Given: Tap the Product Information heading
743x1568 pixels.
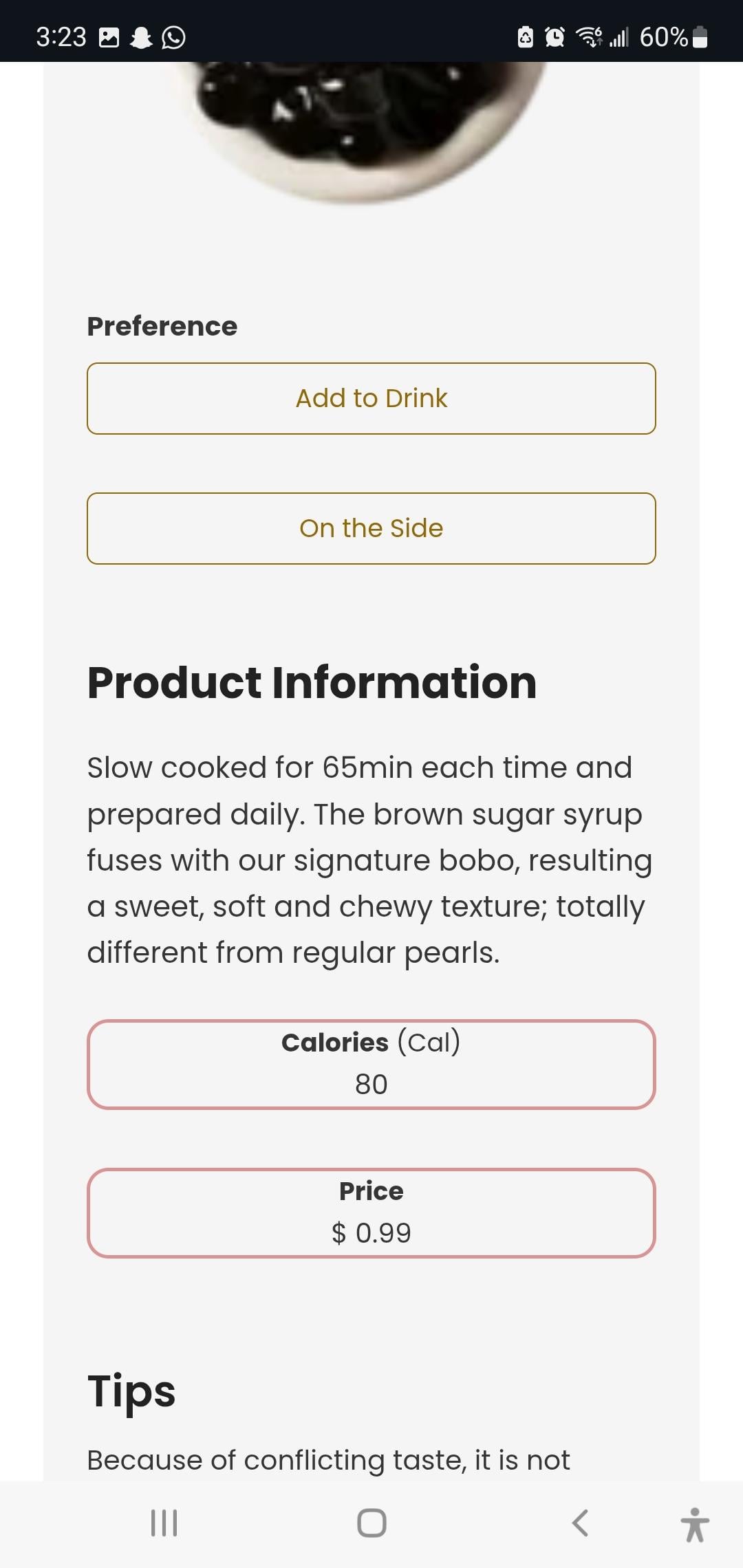Looking at the screenshot, I should [312, 682].
